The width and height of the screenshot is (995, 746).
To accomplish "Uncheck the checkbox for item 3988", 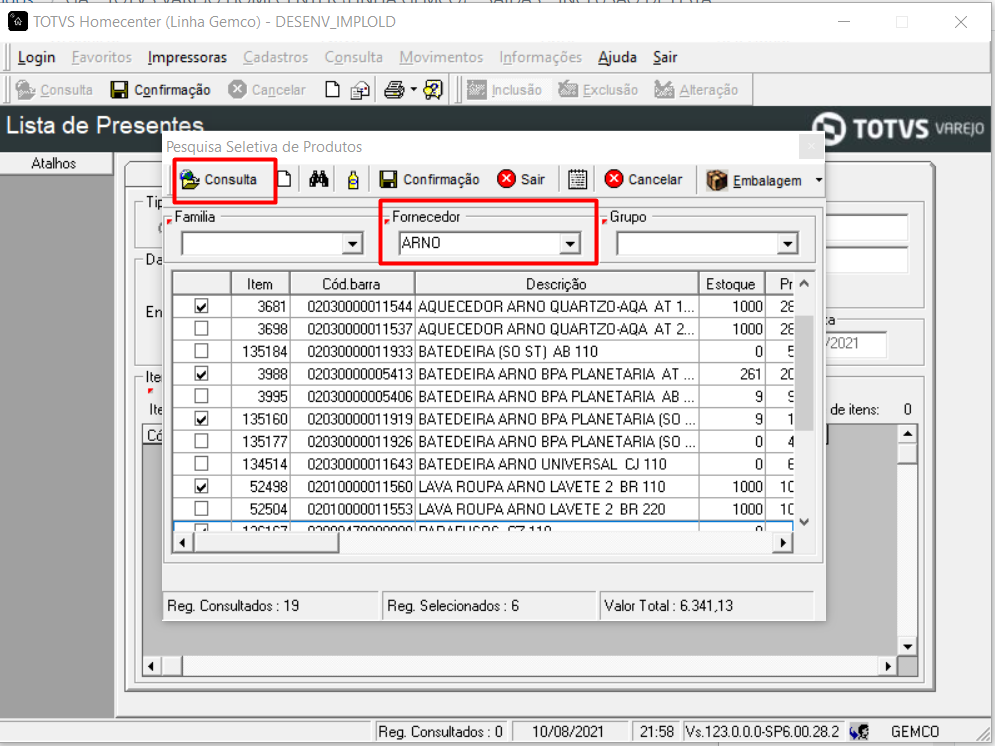I will (x=201, y=374).
